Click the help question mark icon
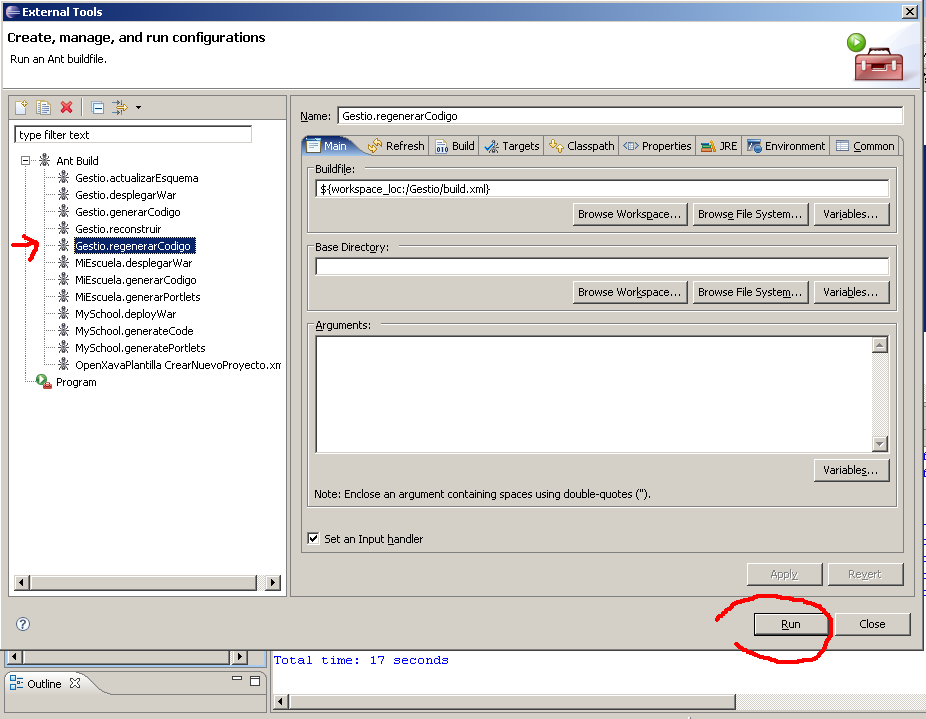This screenshot has width=926, height=719. 23,624
